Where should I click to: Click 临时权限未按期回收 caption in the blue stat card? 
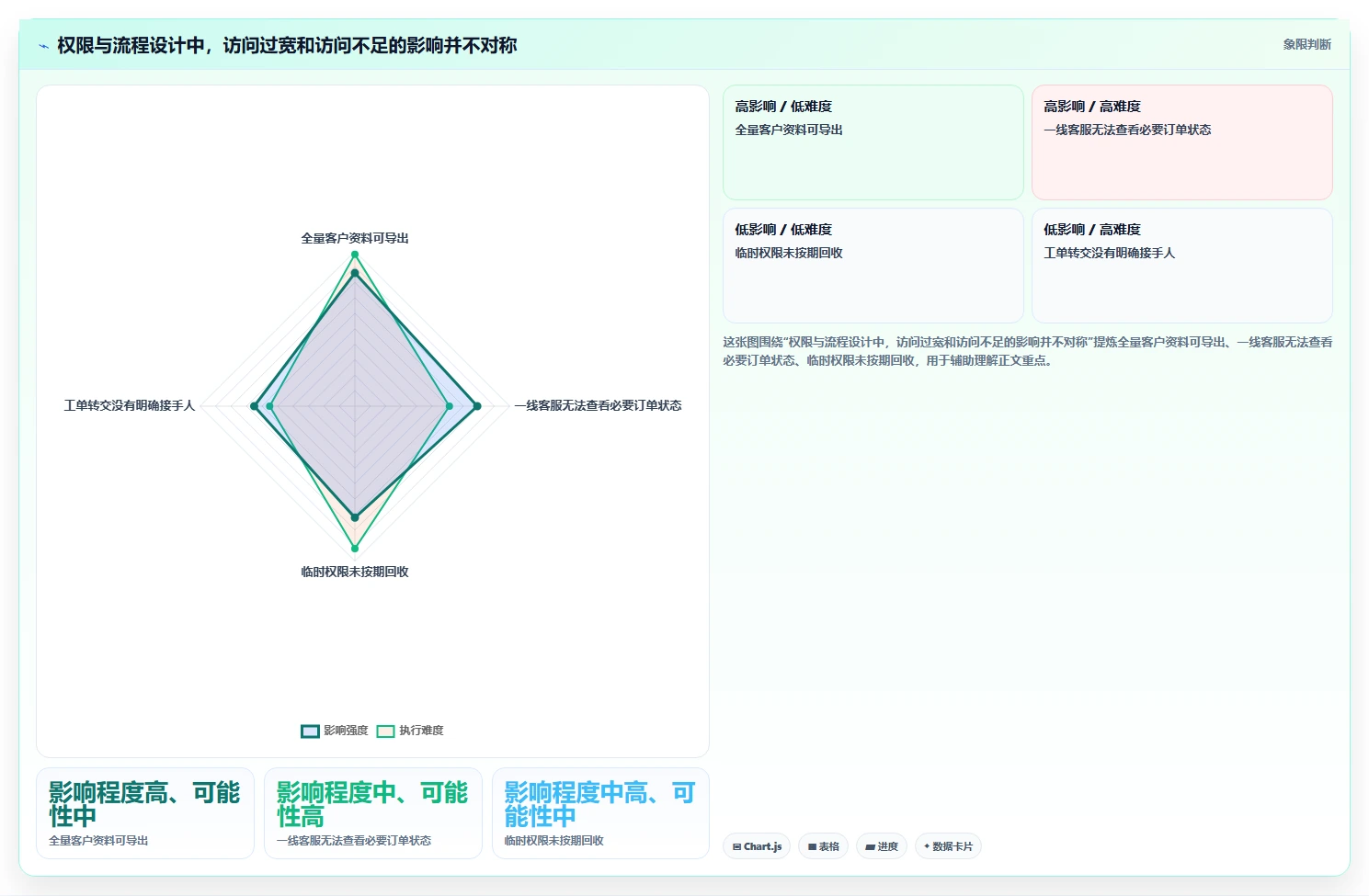[x=553, y=841]
